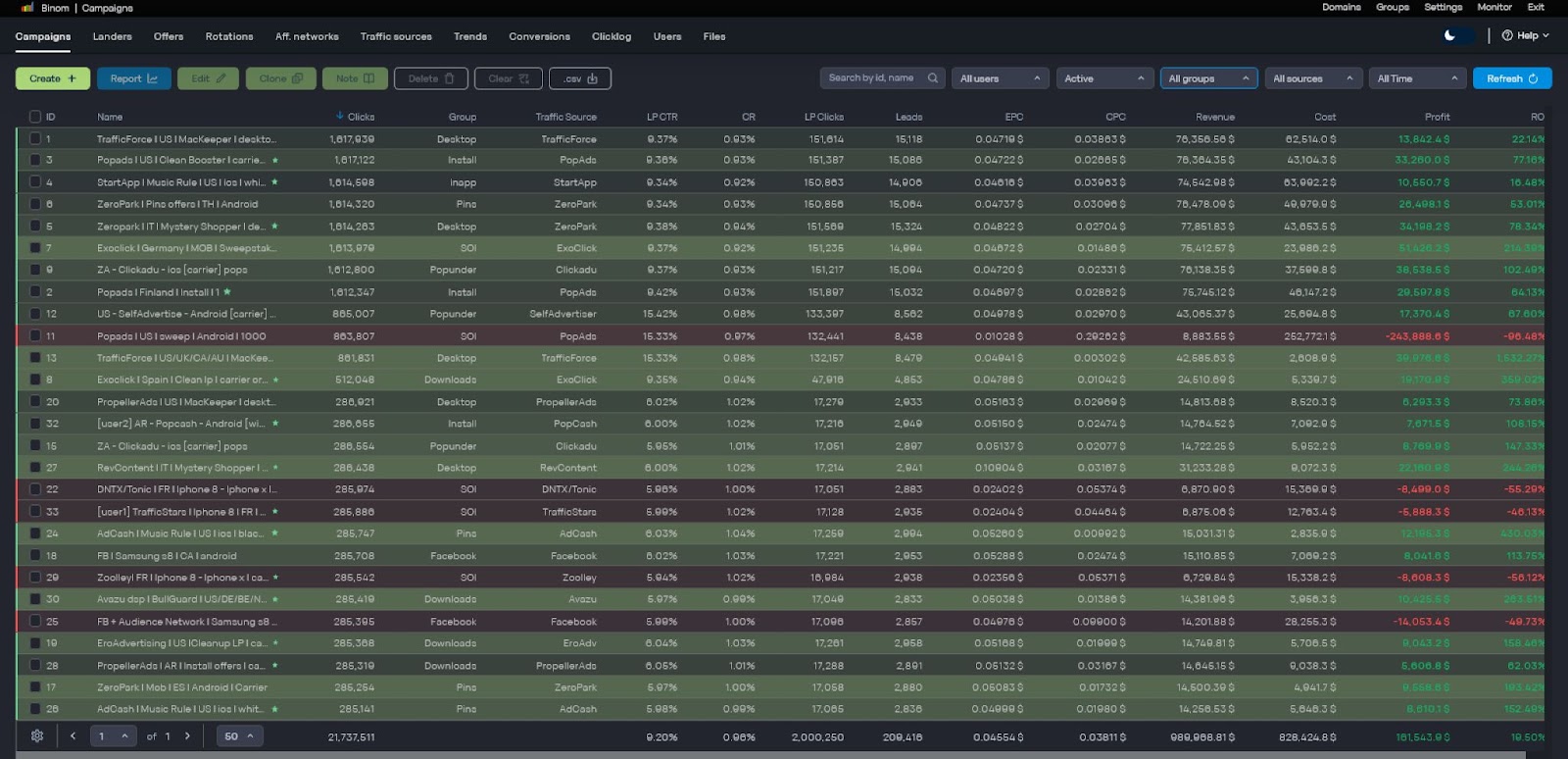This screenshot has height=759, width=1568.
Task: Click the Note button
Action: click(355, 78)
